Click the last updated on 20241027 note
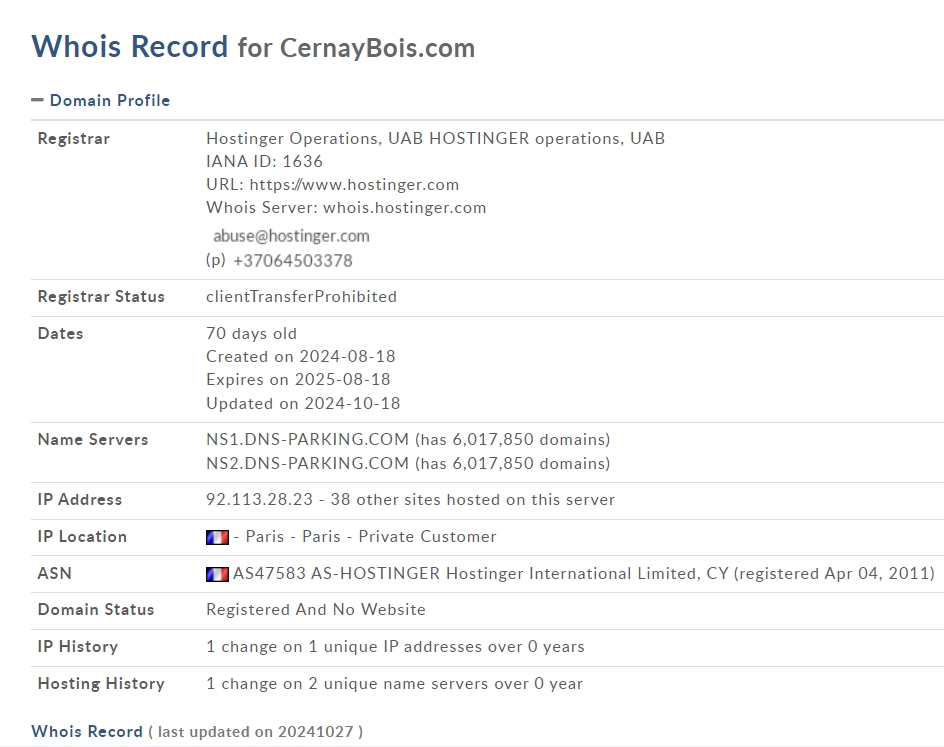This screenshot has height=747, width=944. click(256, 732)
